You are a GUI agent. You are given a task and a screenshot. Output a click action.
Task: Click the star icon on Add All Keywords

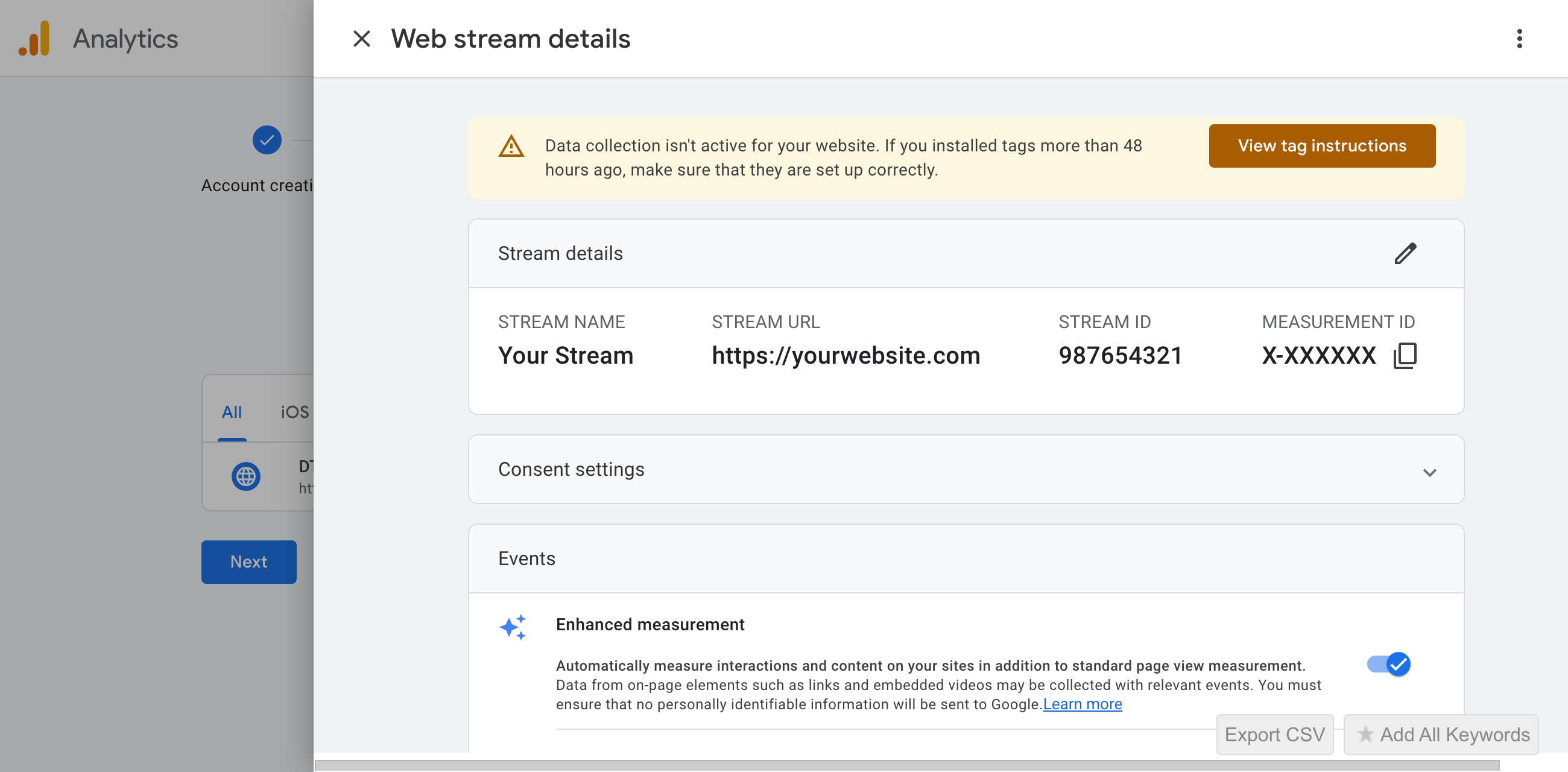point(1365,734)
